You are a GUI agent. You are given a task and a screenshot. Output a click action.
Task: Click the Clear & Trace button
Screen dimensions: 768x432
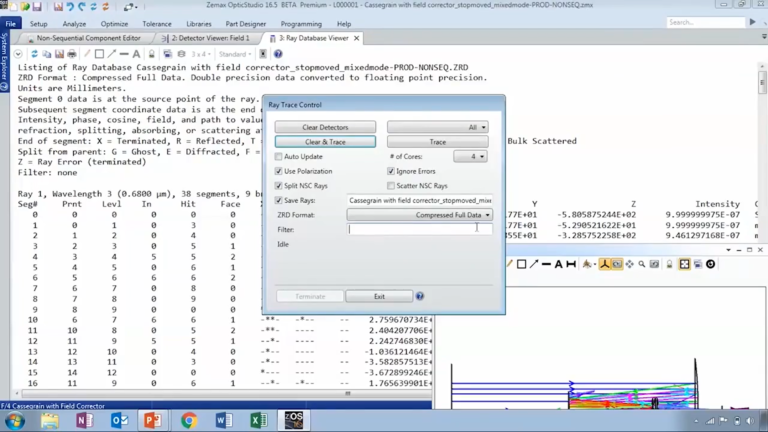coord(325,142)
